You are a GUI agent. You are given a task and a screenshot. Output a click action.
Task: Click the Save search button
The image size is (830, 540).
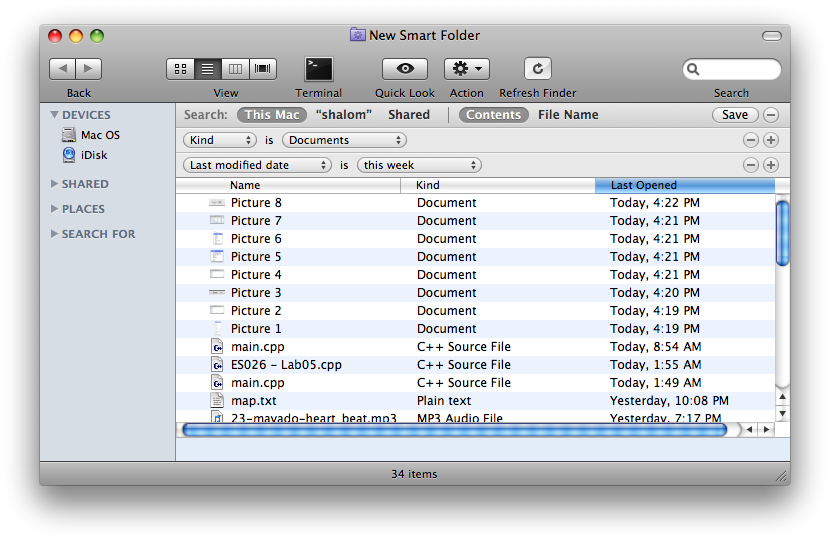735,115
